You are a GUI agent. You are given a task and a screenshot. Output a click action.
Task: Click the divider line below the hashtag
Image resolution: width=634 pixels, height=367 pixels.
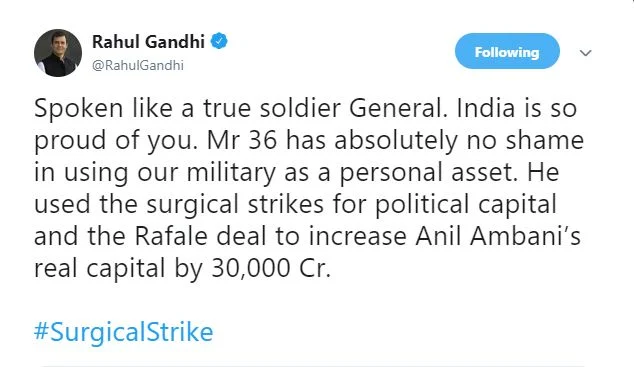pyautogui.click(x=311, y=366)
